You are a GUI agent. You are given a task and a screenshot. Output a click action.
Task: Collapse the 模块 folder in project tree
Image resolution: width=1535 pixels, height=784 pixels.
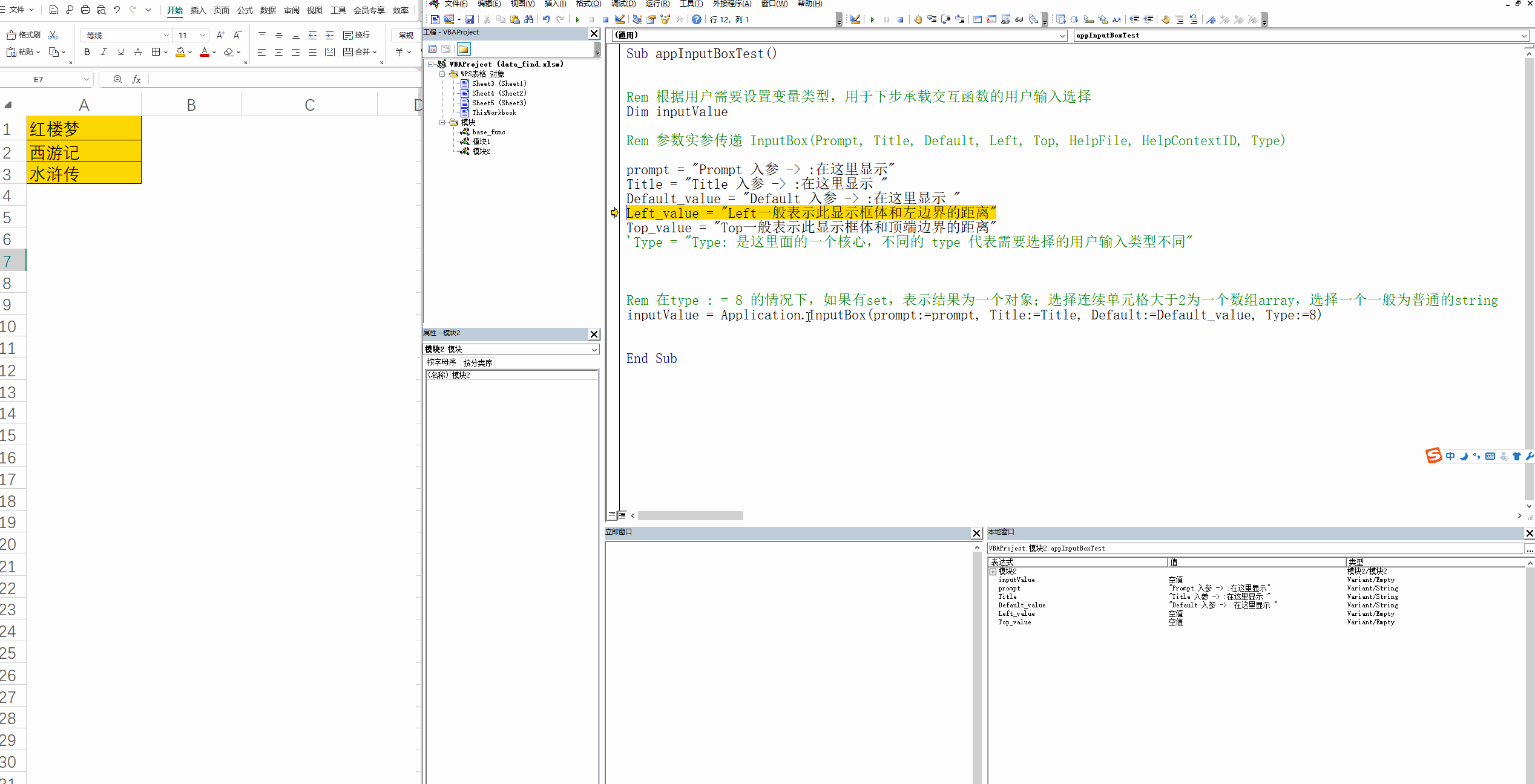(442, 122)
